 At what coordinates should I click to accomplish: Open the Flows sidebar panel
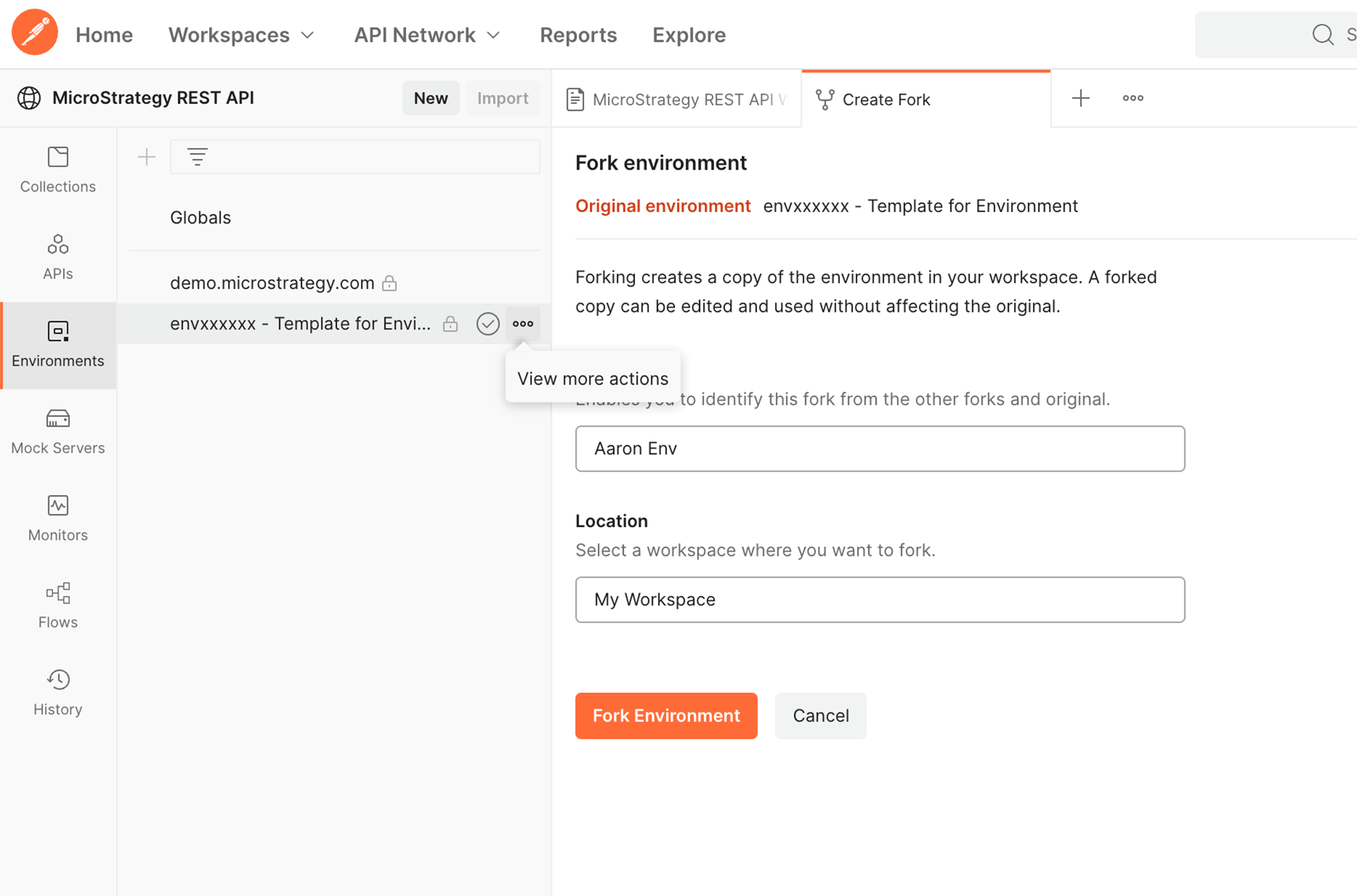tap(58, 606)
